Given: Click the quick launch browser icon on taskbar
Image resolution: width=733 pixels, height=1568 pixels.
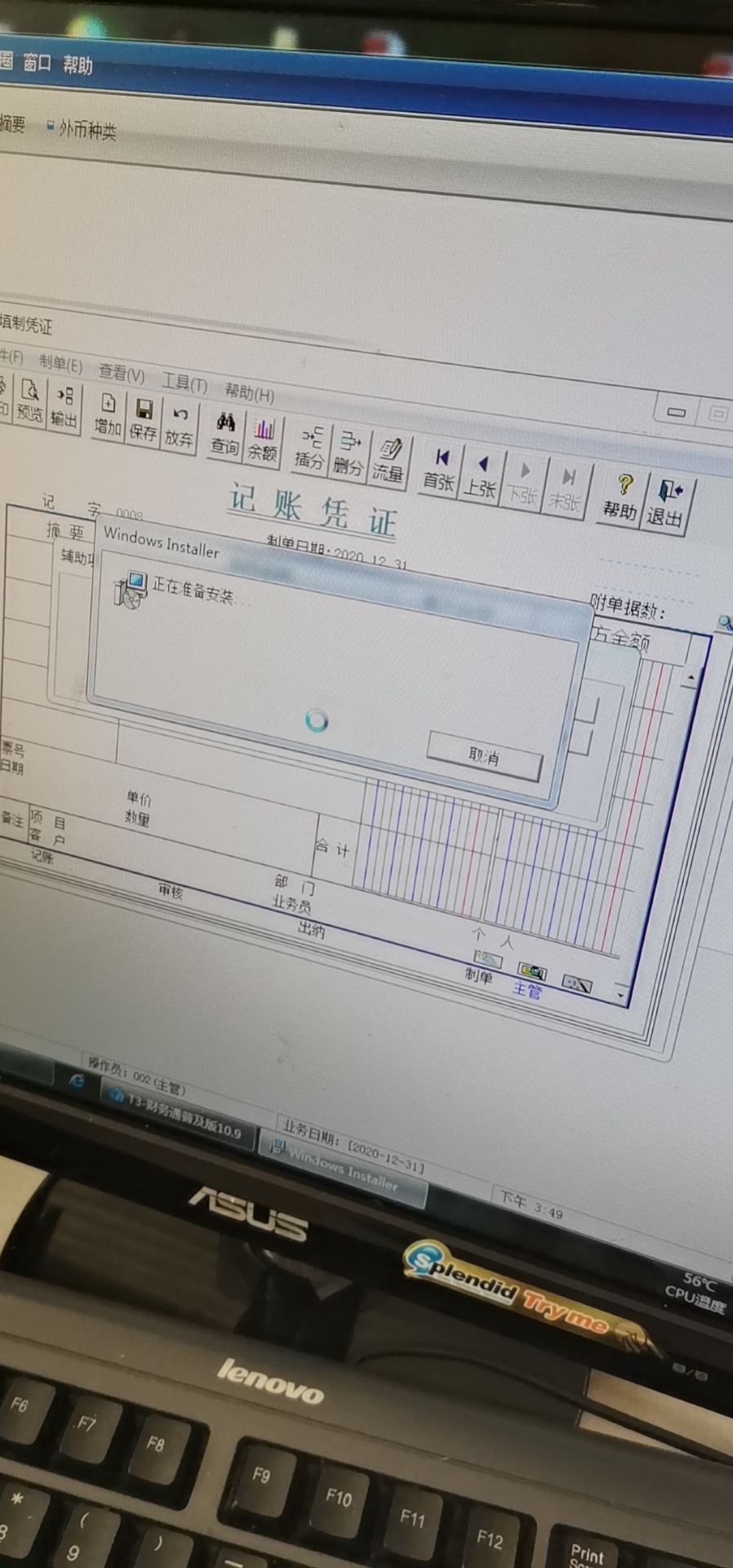Looking at the screenshot, I should pyautogui.click(x=77, y=1081).
